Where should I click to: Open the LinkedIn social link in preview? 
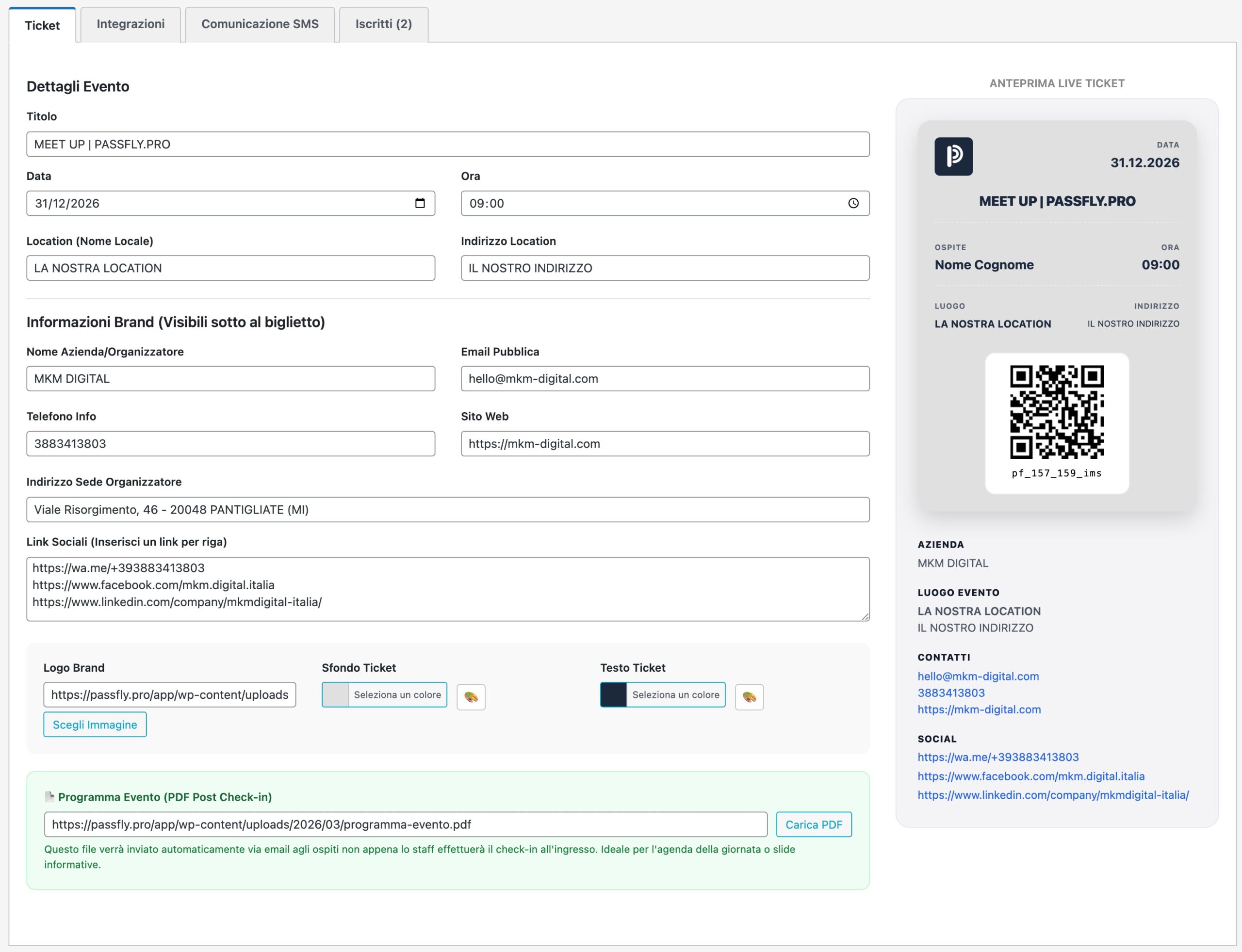click(1053, 795)
